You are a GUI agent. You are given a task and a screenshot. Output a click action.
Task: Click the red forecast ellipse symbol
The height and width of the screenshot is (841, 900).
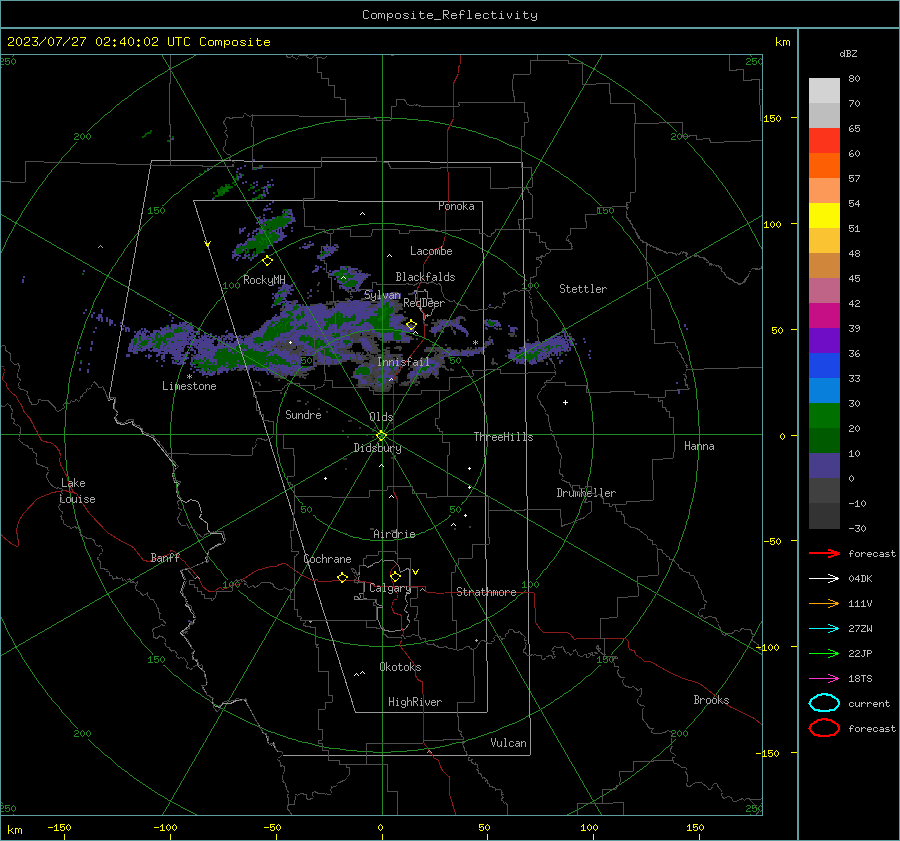tap(824, 728)
